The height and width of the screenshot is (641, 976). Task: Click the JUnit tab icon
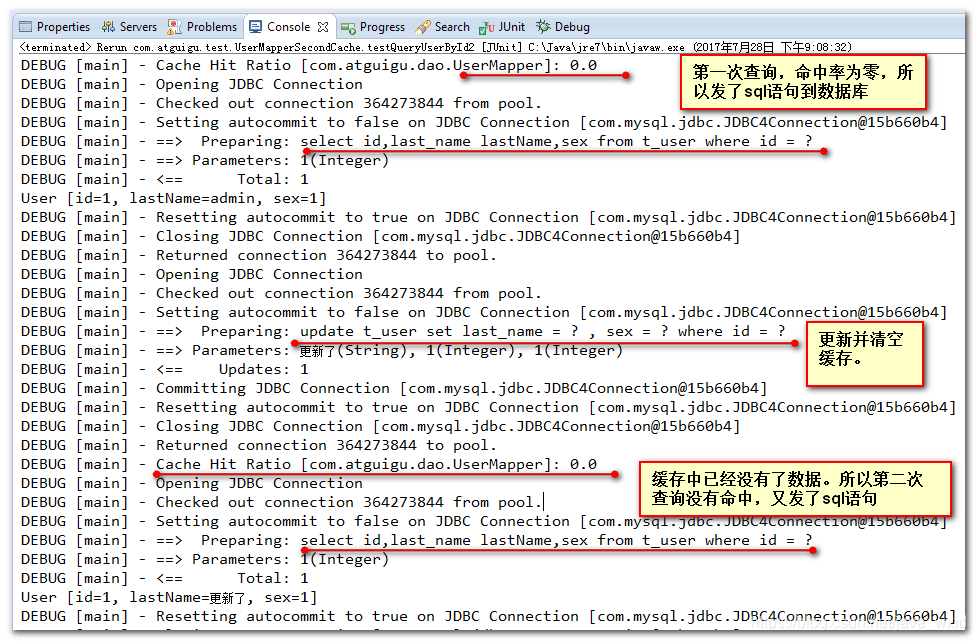pos(486,27)
